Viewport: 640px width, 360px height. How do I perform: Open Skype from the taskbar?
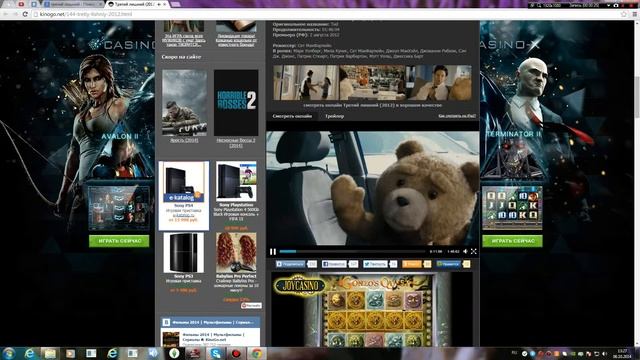click(x=216, y=353)
